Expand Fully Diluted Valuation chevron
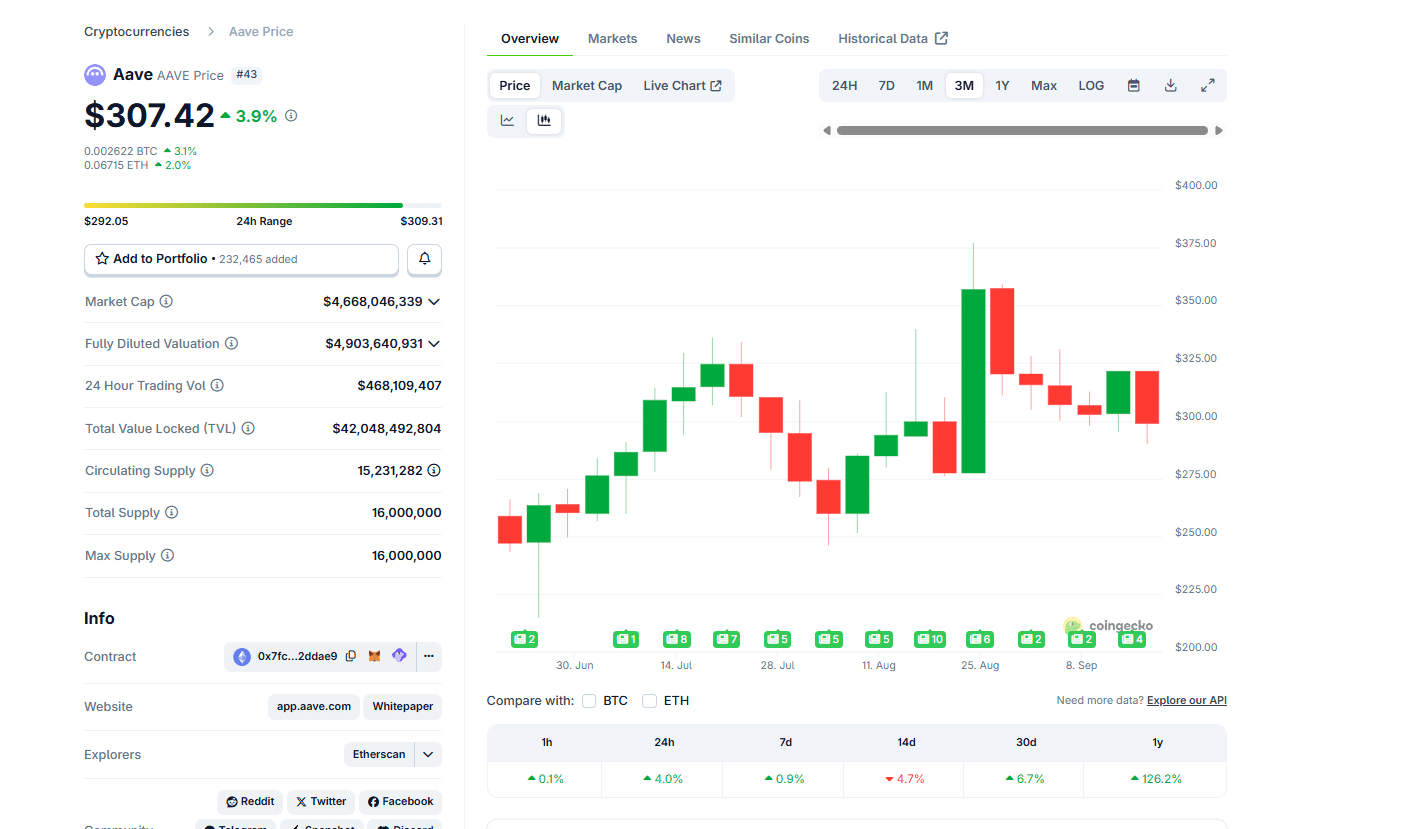The width and height of the screenshot is (1408, 829). point(434,344)
